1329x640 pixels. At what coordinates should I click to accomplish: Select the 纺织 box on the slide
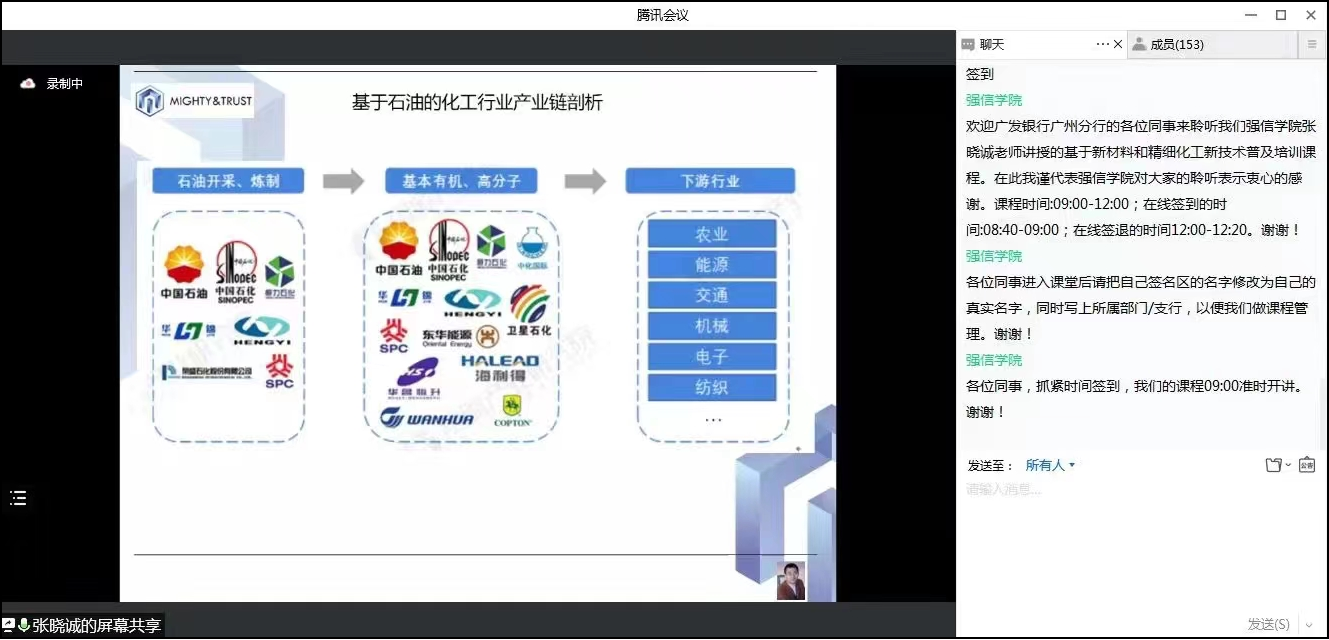[712, 387]
